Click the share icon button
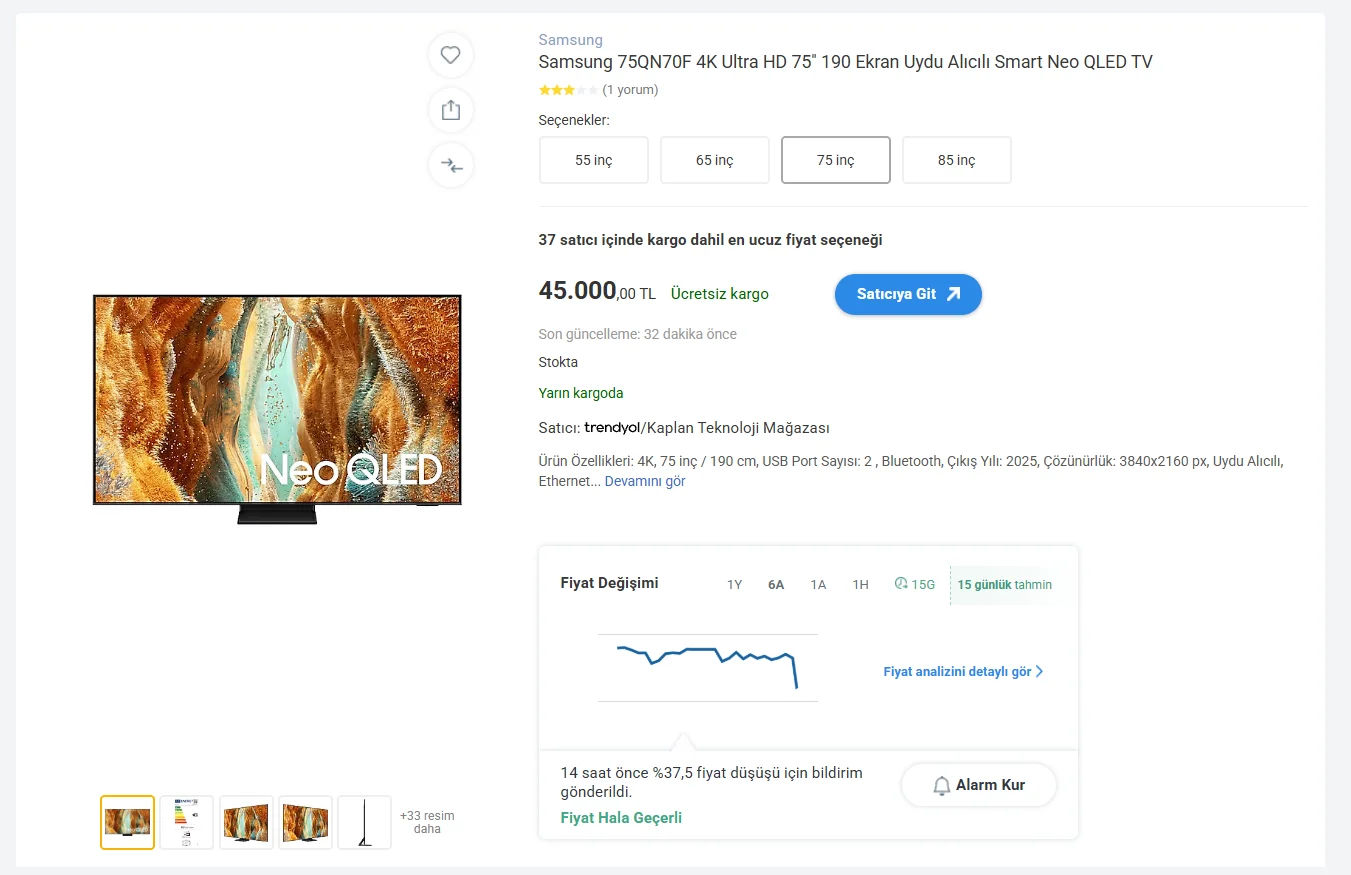 [x=451, y=110]
